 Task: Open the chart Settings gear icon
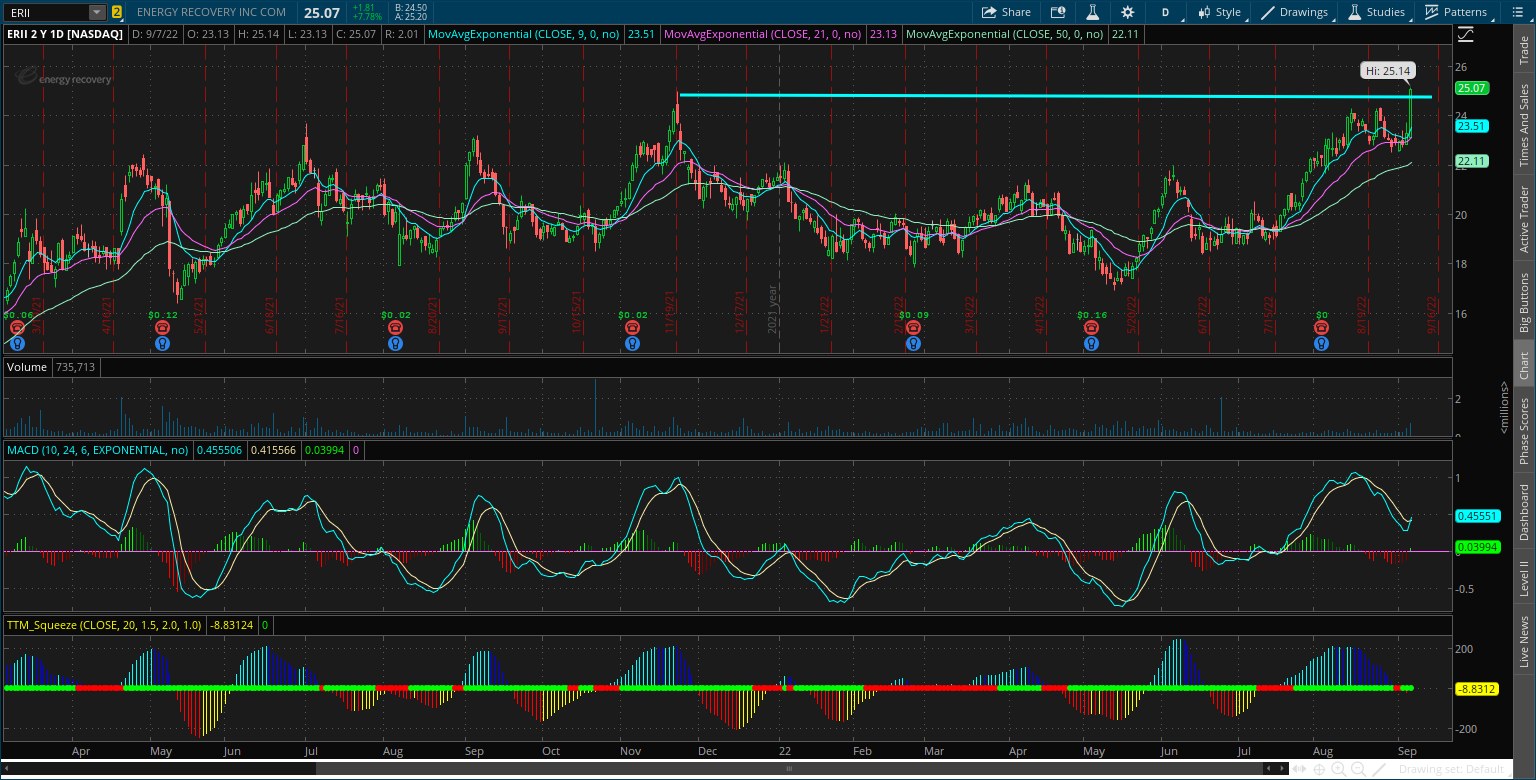pyautogui.click(x=1128, y=12)
